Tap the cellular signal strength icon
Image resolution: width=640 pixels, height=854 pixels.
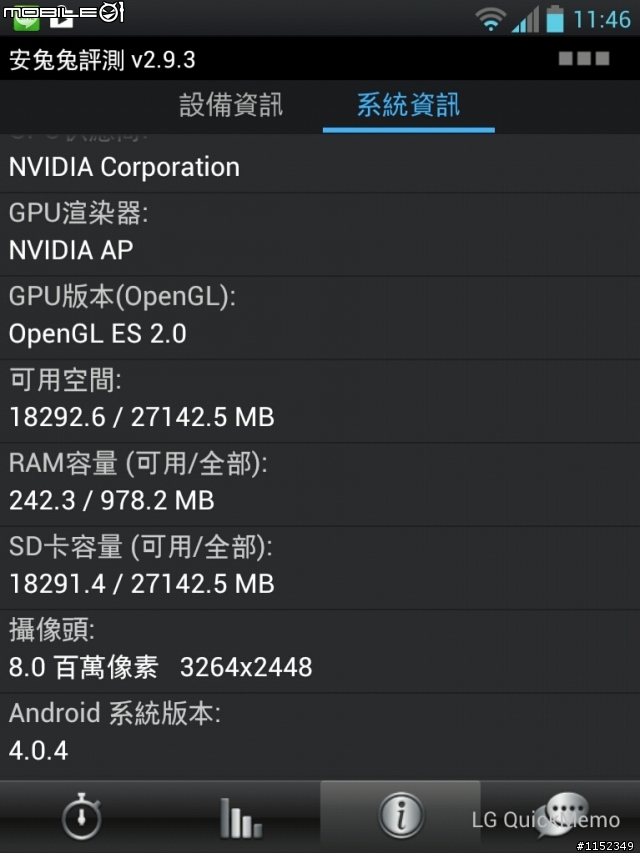click(x=524, y=18)
